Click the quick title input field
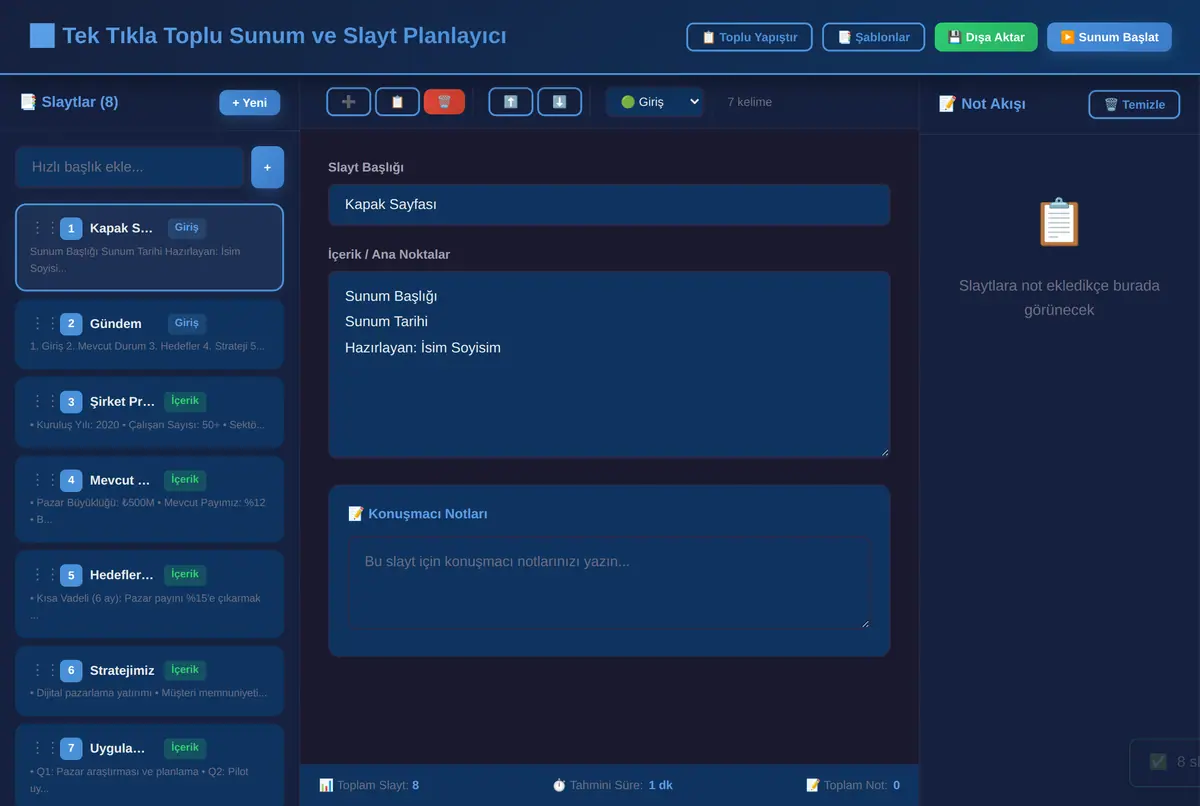Screen dimensions: 1200x806 tap(129, 167)
